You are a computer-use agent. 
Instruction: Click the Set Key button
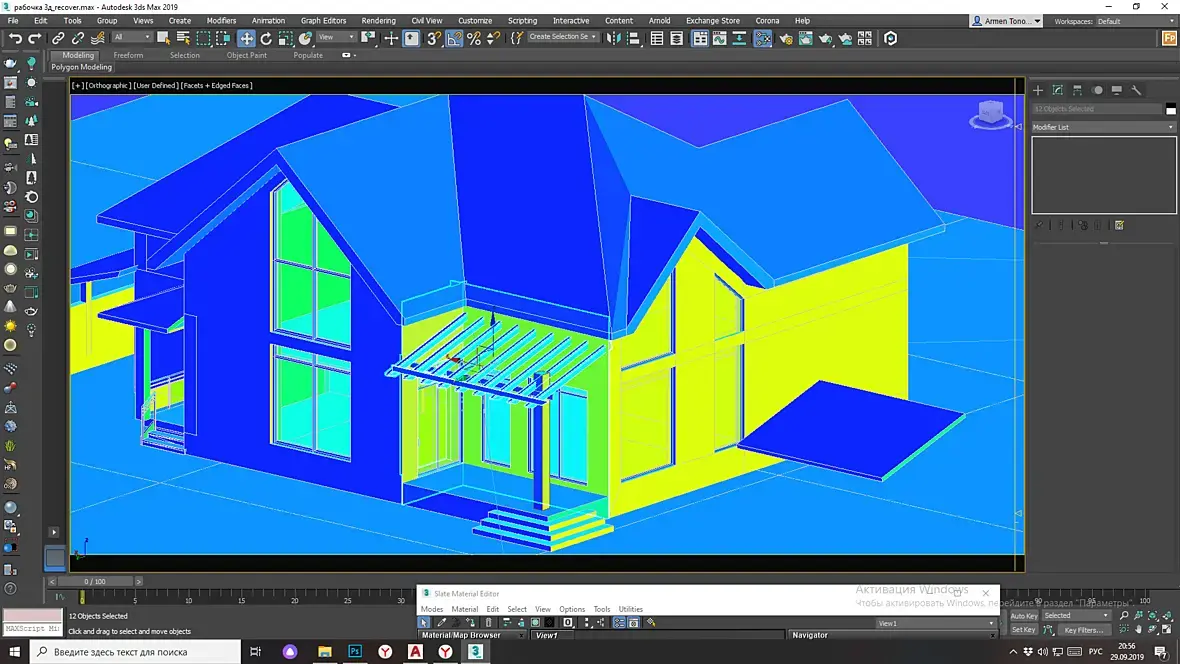pyautogui.click(x=1023, y=629)
